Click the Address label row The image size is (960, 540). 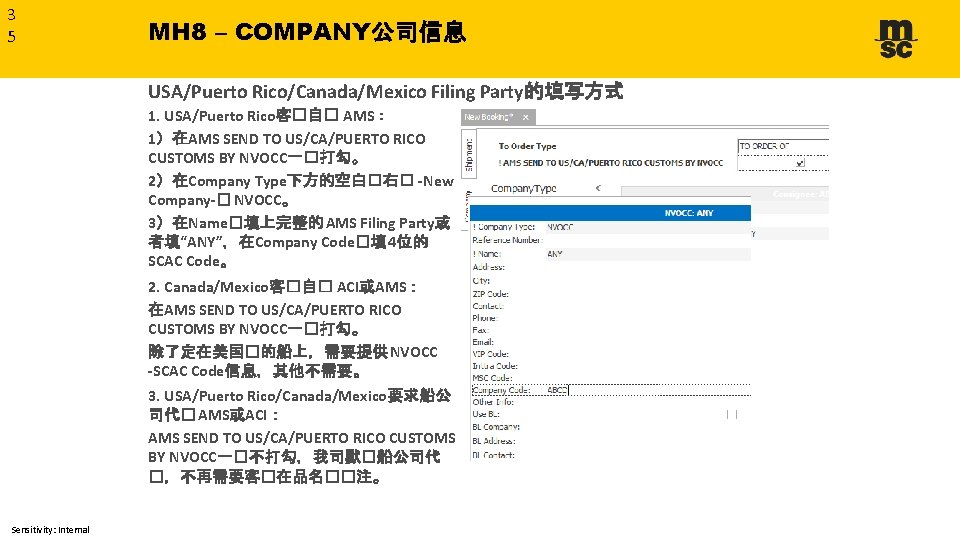(489, 267)
